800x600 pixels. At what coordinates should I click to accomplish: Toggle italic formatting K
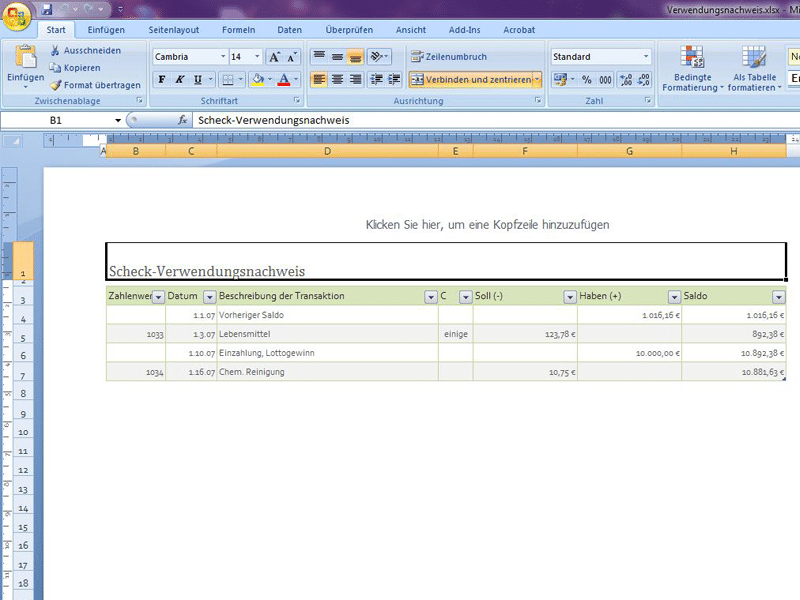180,80
